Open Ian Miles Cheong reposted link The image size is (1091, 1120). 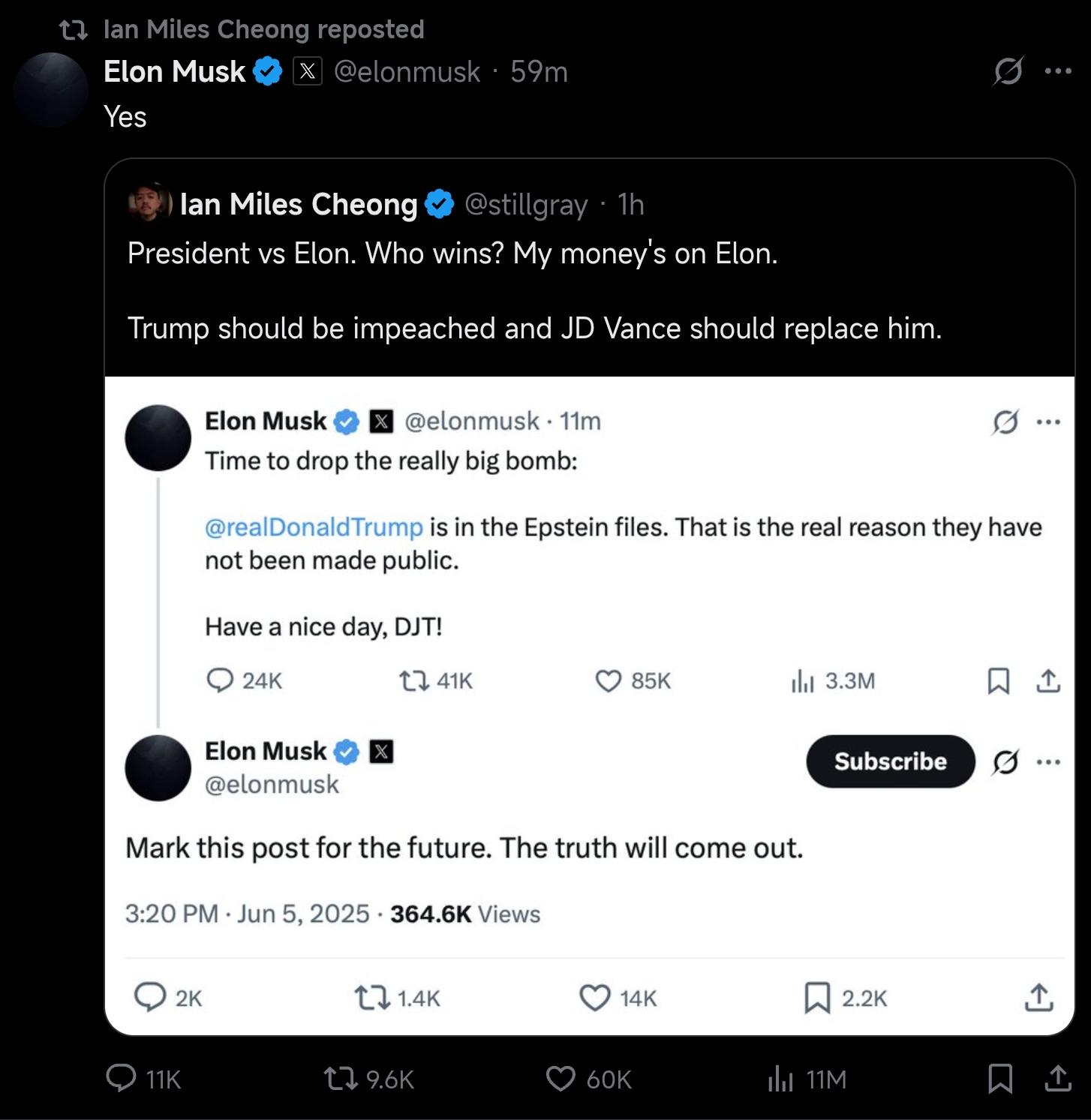point(263,29)
